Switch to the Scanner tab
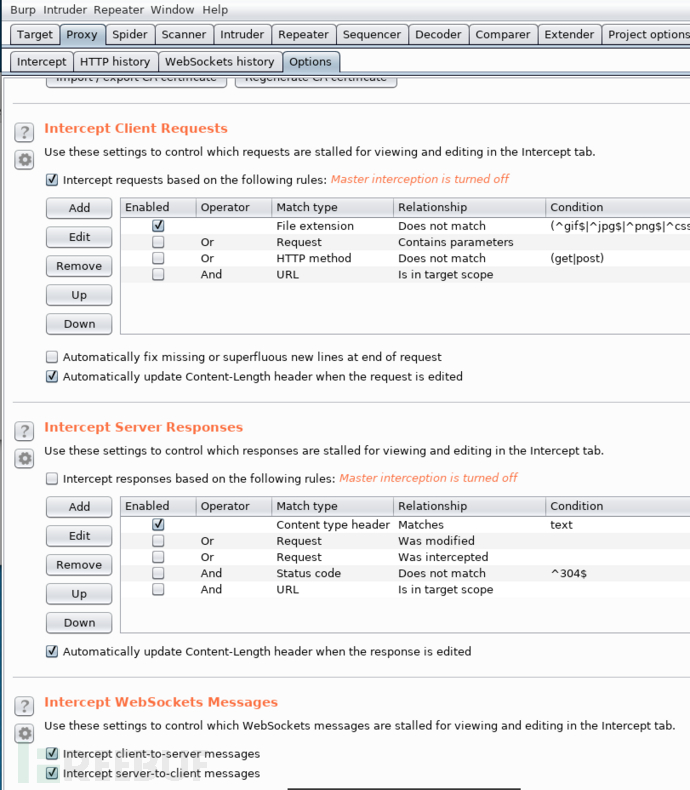This screenshot has height=790, width=690. pos(184,34)
